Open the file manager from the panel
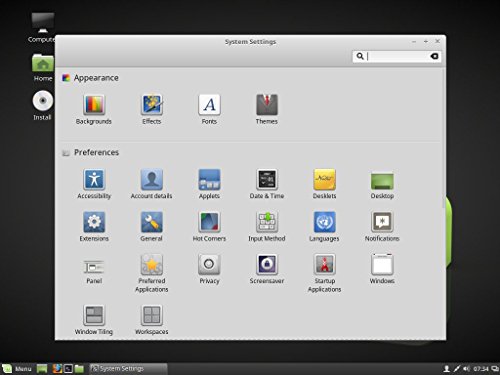 [79, 369]
